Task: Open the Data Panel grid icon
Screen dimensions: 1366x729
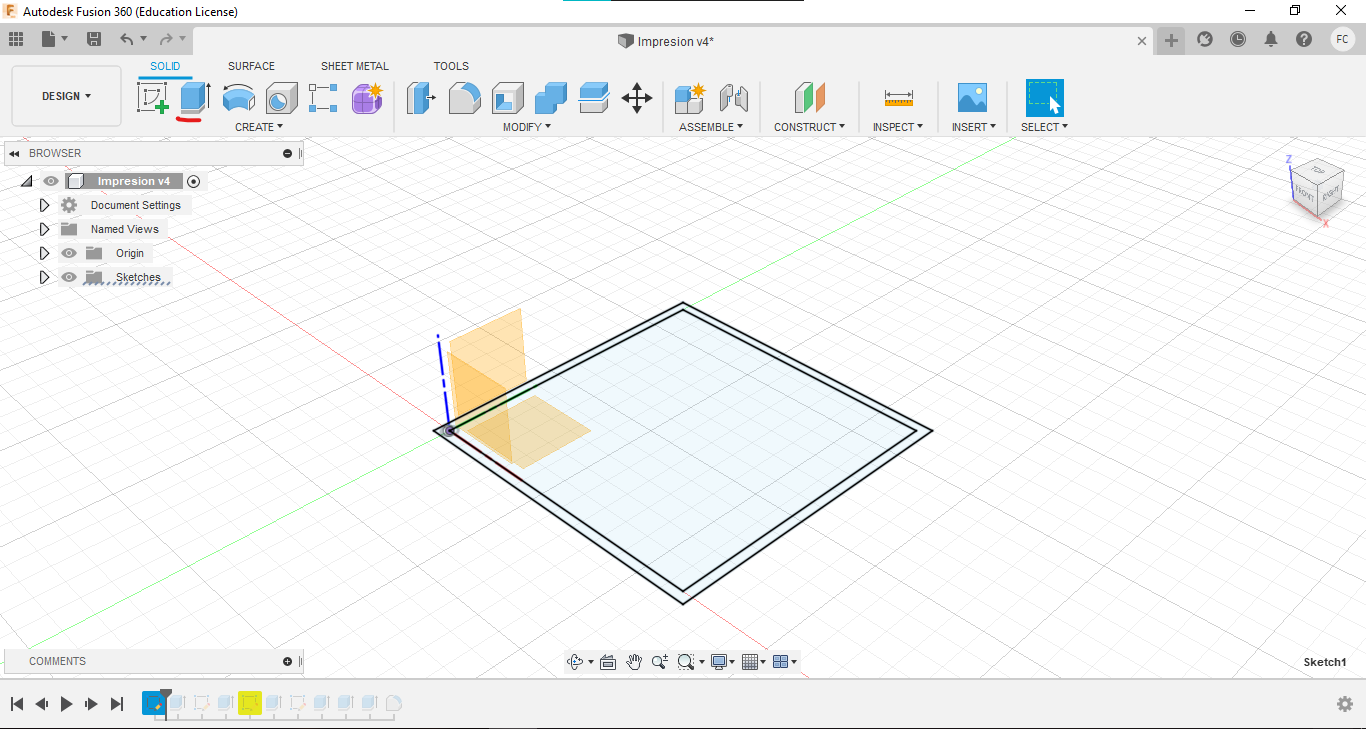Action: (15, 39)
